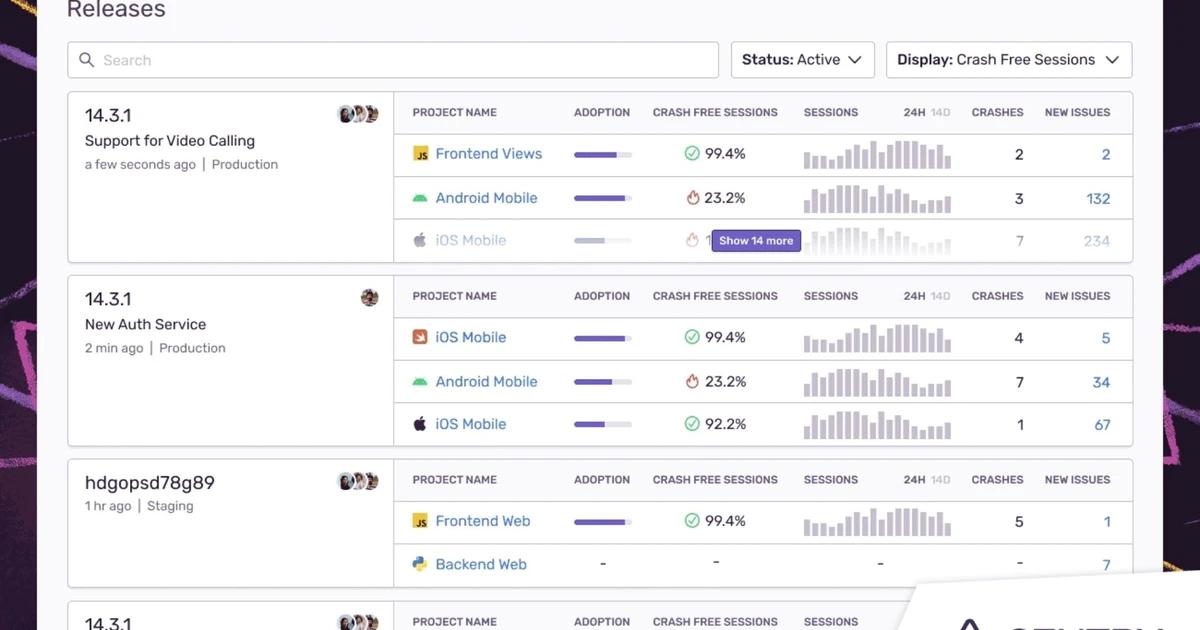
Task: Click the green check beside 99.4% crash free
Action: coord(690,154)
